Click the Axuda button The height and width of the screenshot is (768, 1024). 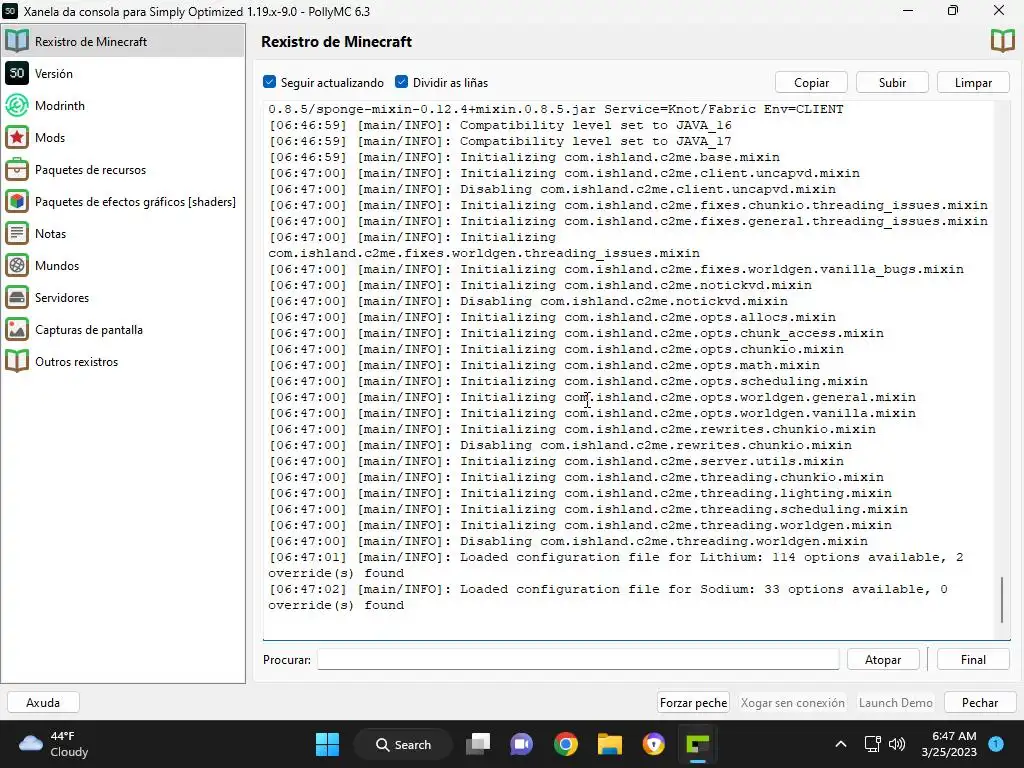[x=43, y=703]
